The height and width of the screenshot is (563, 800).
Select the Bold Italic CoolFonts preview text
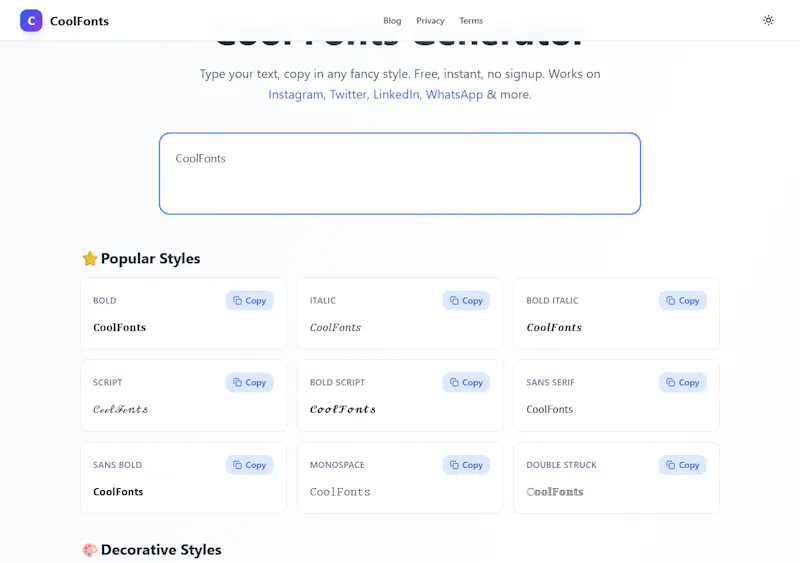pyautogui.click(x=554, y=327)
